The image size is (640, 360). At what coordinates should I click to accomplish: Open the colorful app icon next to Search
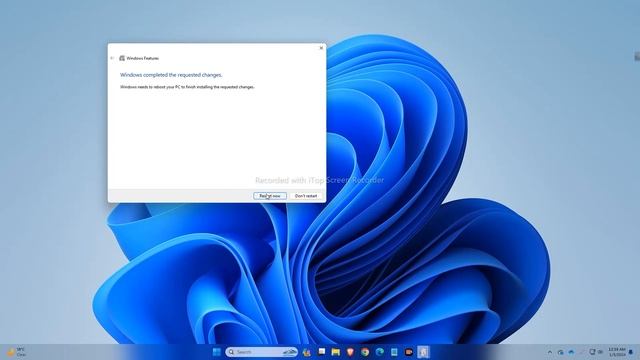[x=307, y=352]
